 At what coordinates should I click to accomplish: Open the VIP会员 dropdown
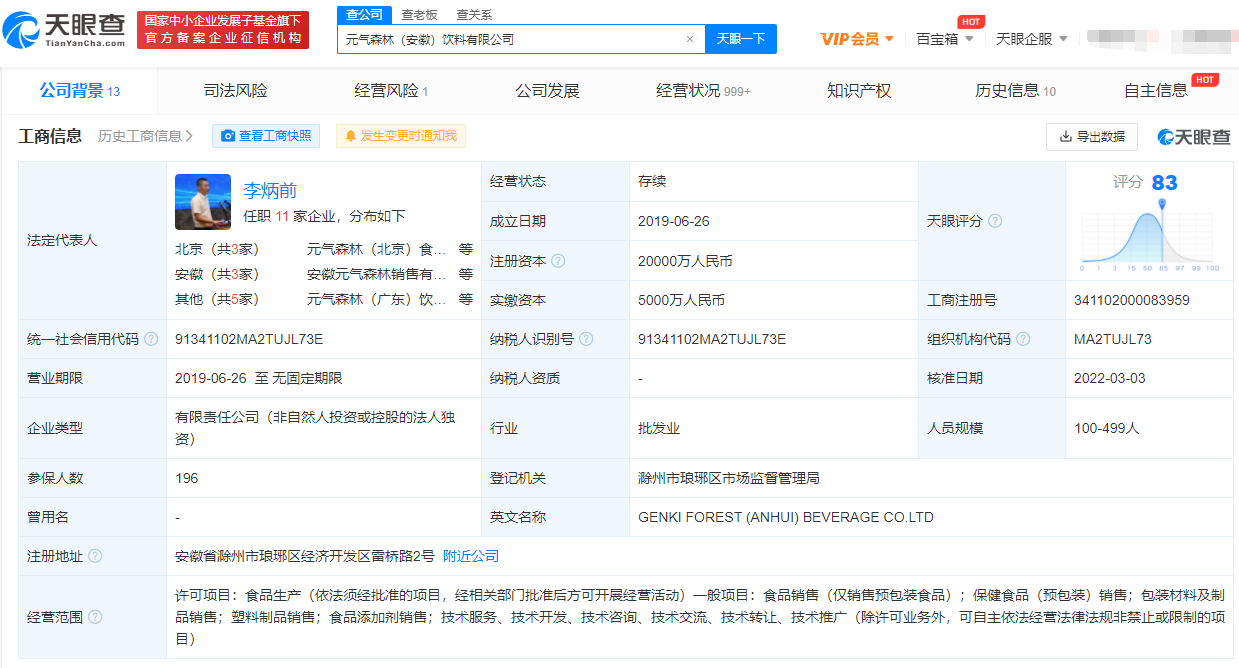coord(857,39)
